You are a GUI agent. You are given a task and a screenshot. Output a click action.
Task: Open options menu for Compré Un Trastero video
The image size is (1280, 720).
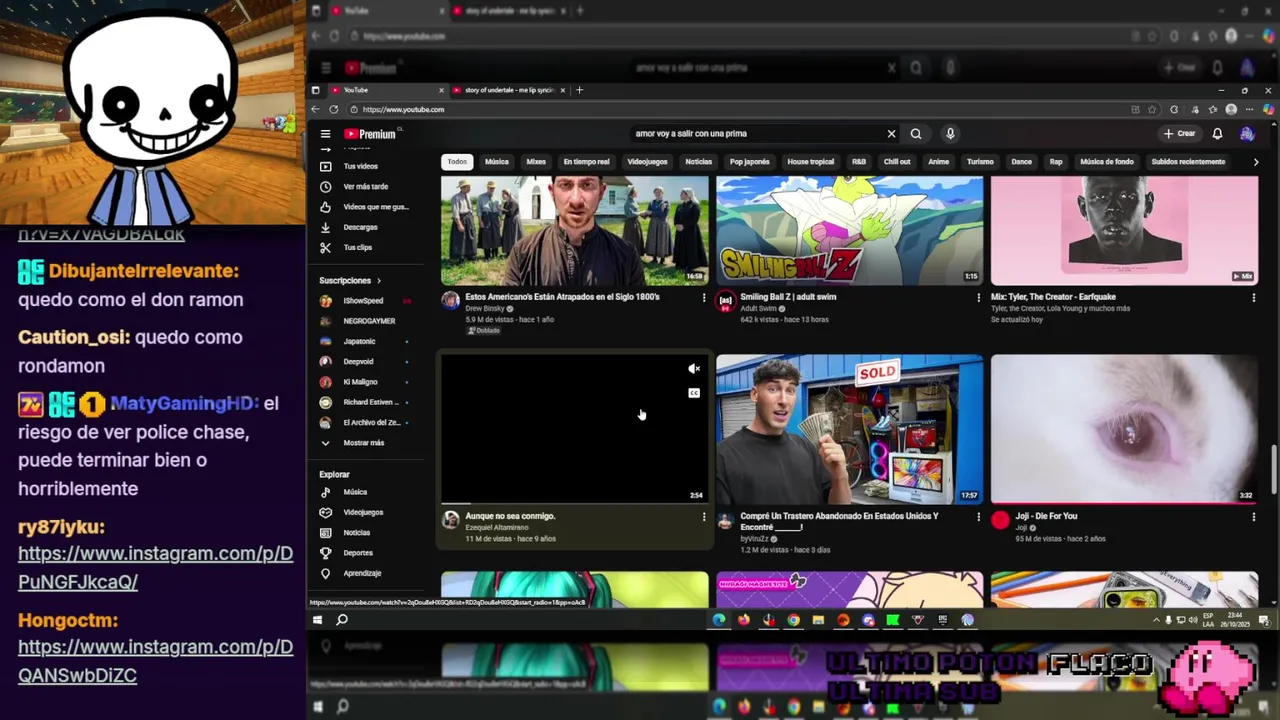click(979, 517)
